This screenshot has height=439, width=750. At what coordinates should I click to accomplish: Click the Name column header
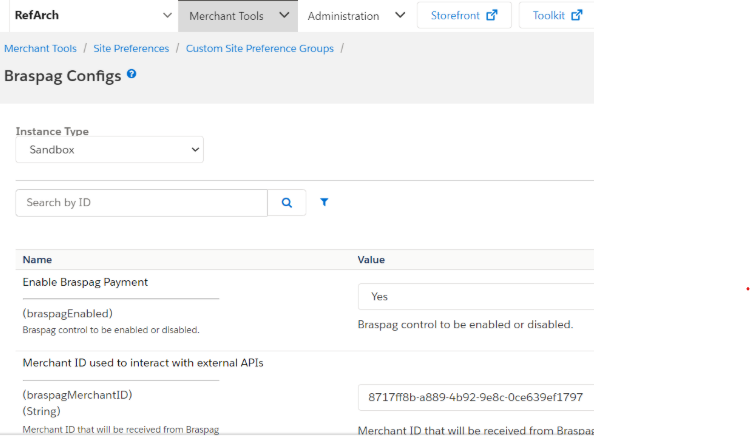[x=37, y=260]
